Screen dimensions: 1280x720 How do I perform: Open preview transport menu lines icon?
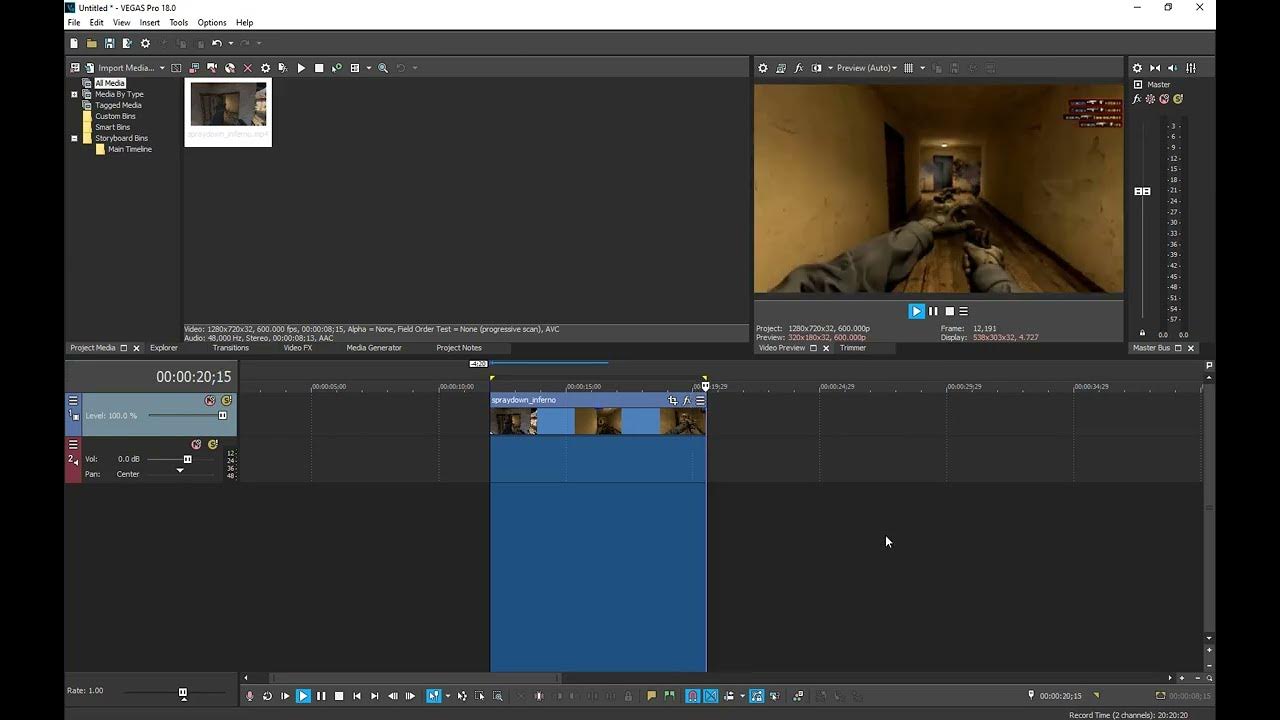[963, 311]
